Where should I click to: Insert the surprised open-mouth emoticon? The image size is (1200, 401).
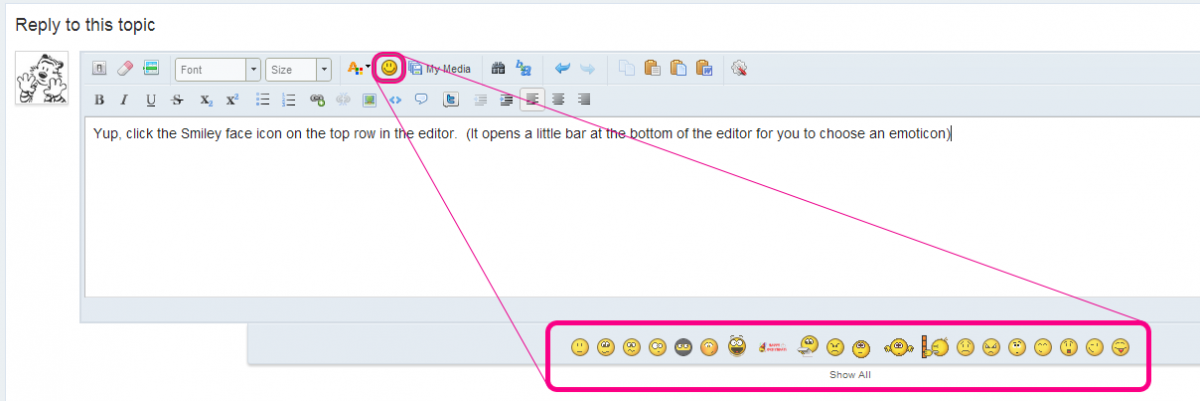point(1069,348)
